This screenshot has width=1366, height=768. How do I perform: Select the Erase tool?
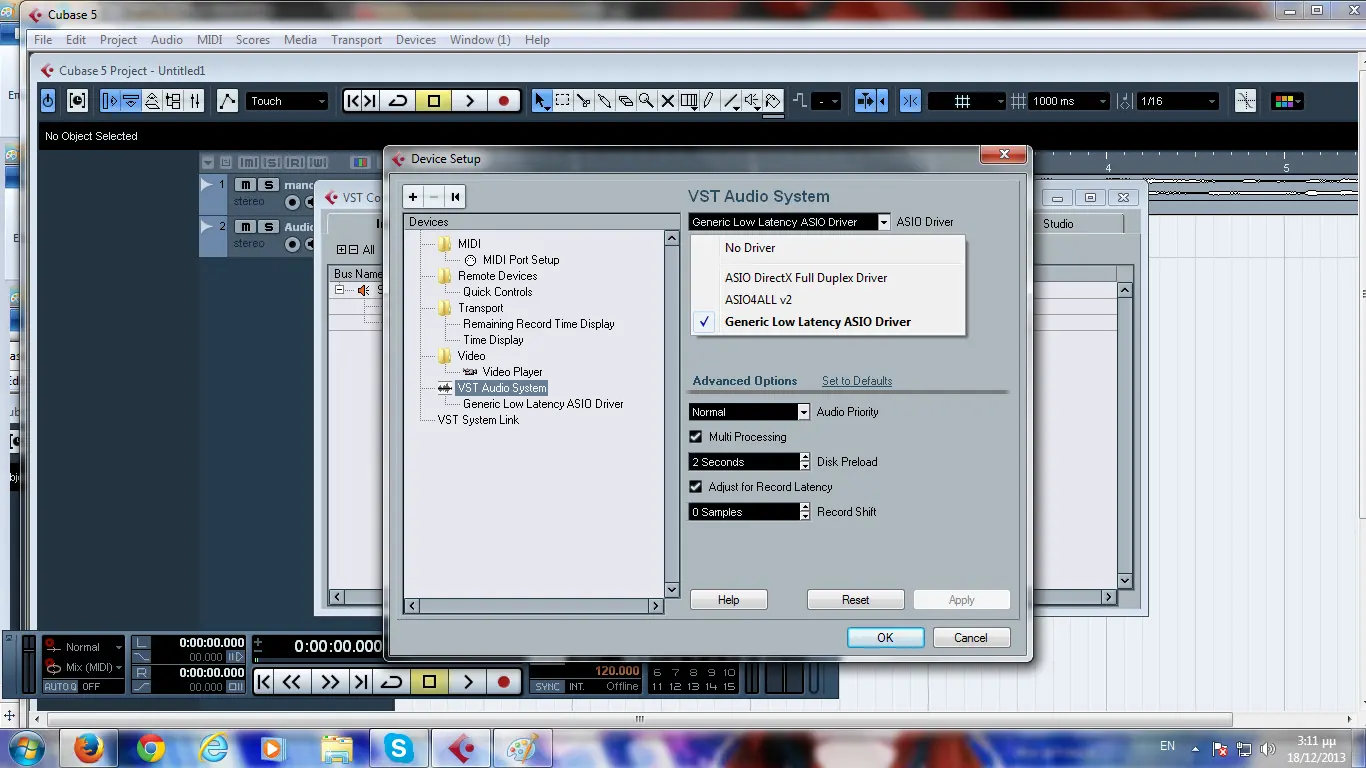626,101
